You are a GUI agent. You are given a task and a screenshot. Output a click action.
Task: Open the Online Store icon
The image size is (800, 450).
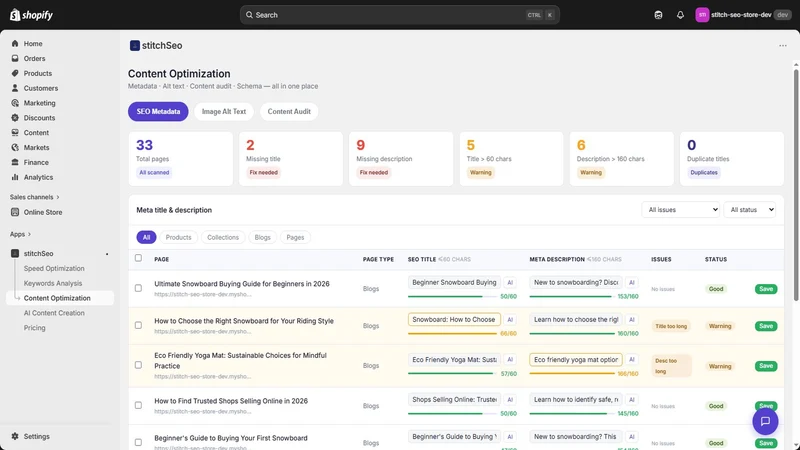click(x=15, y=212)
